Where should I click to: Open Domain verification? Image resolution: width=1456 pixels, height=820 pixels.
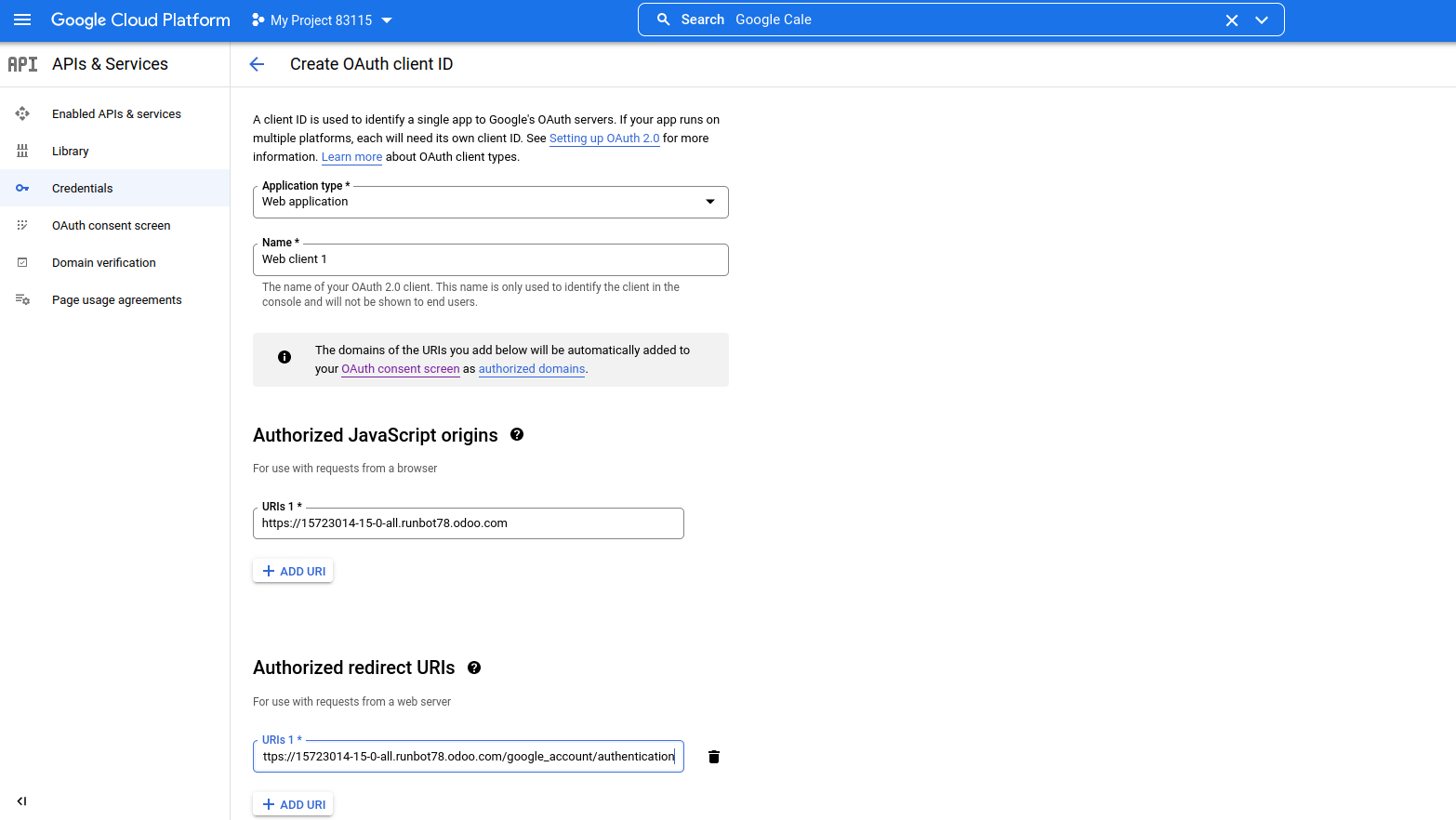click(104, 263)
